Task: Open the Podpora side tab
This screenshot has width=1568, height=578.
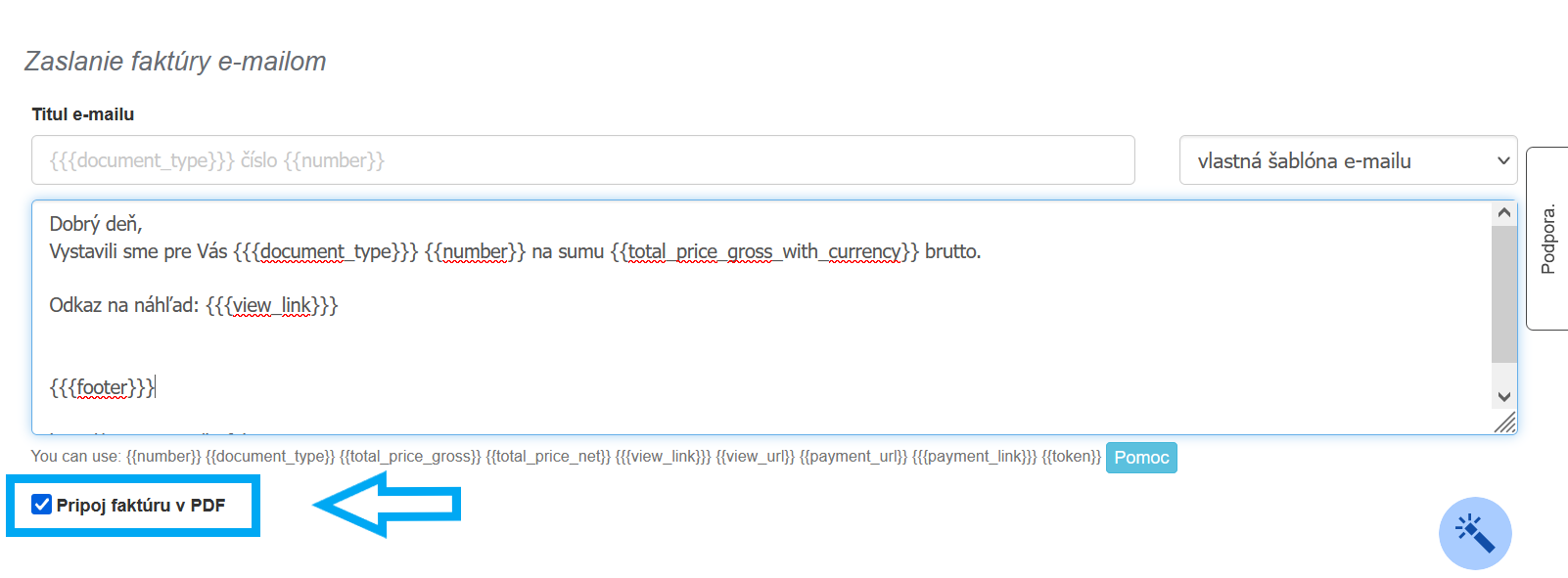Action: tap(1547, 239)
